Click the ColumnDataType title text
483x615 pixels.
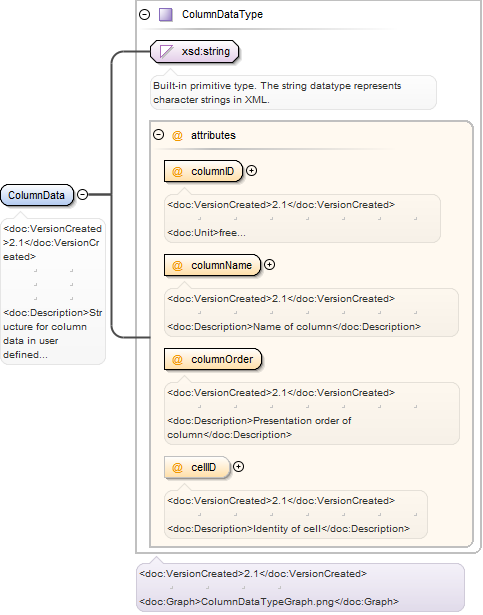pos(222,15)
